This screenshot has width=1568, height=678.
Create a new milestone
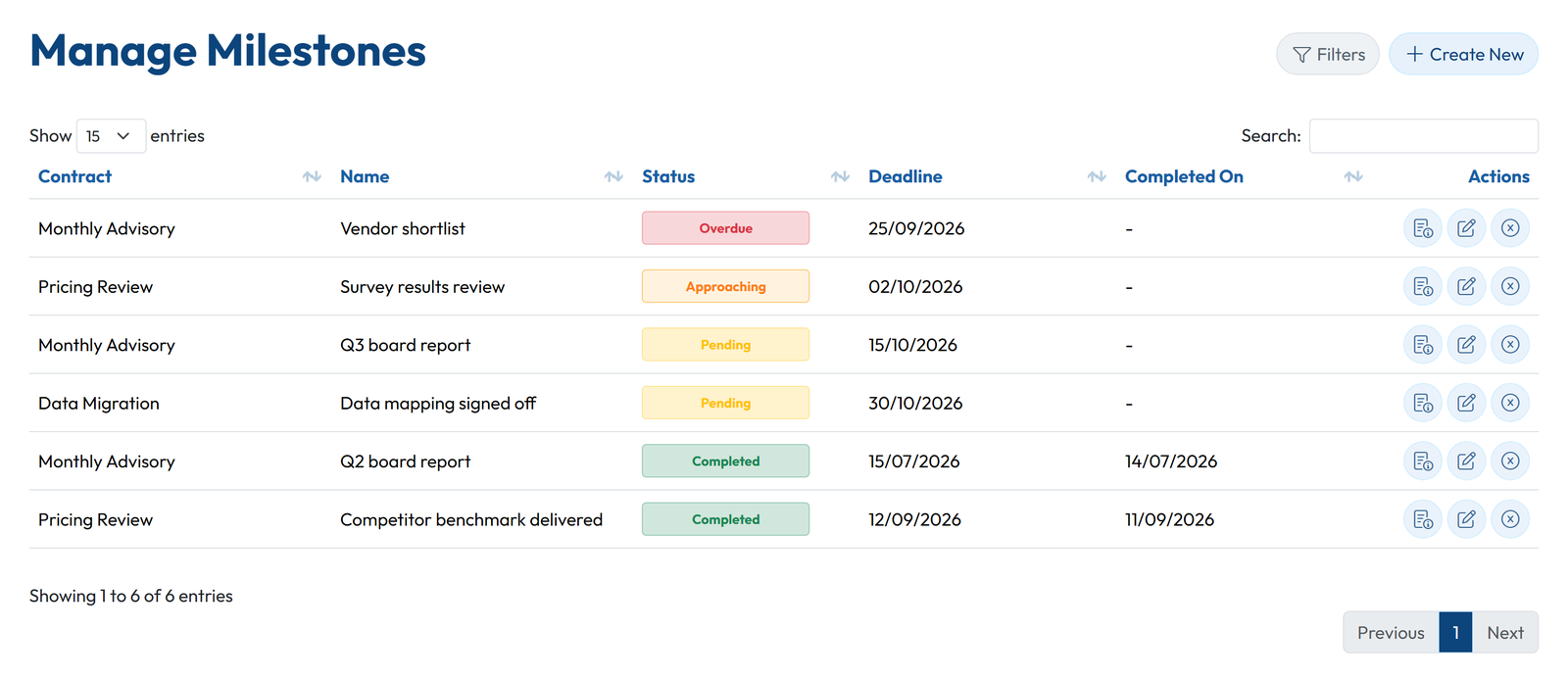tap(1464, 54)
